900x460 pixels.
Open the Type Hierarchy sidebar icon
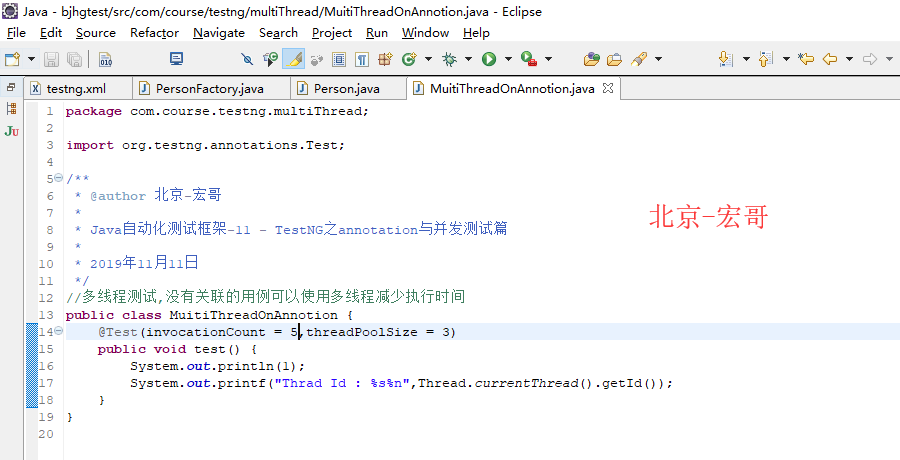pos(11,108)
